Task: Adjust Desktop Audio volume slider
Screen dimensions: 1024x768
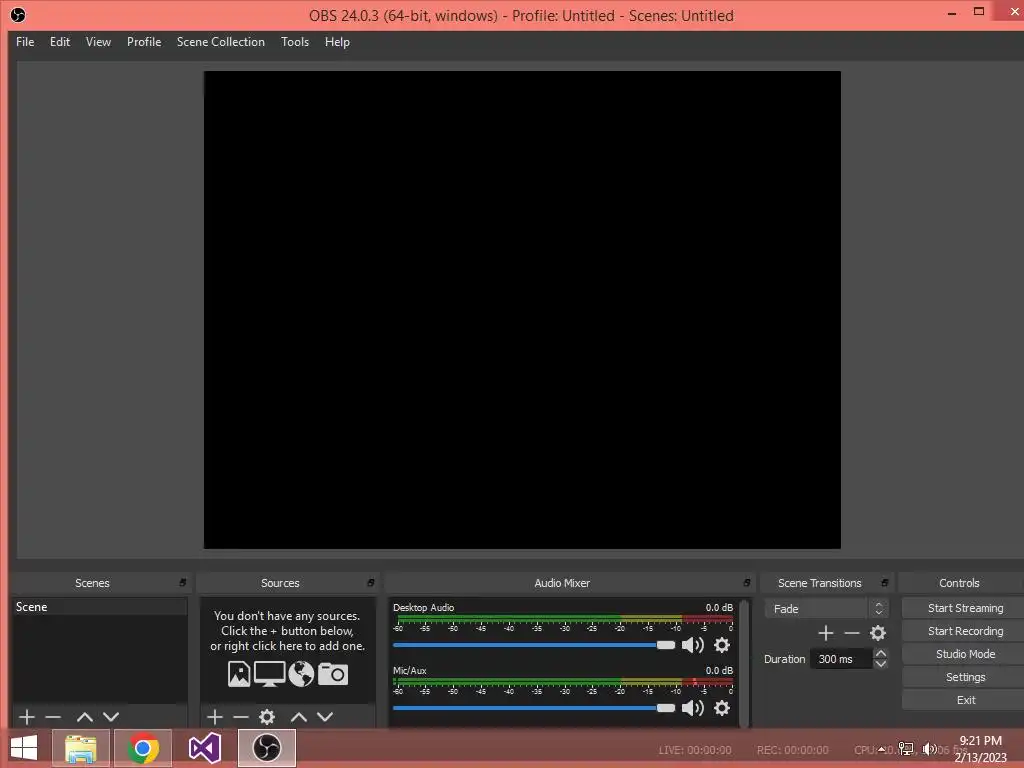Action: tap(534, 645)
